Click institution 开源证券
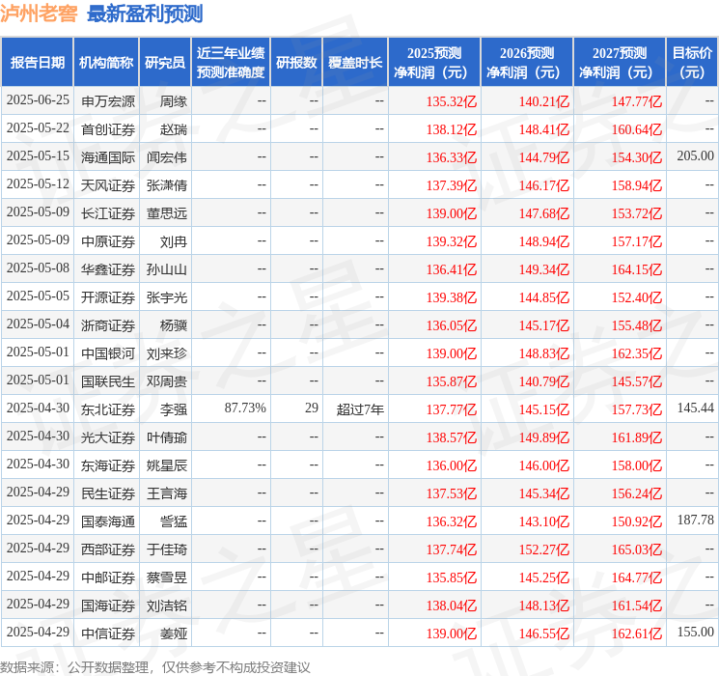Screen dimensions: 719x676 108,297
